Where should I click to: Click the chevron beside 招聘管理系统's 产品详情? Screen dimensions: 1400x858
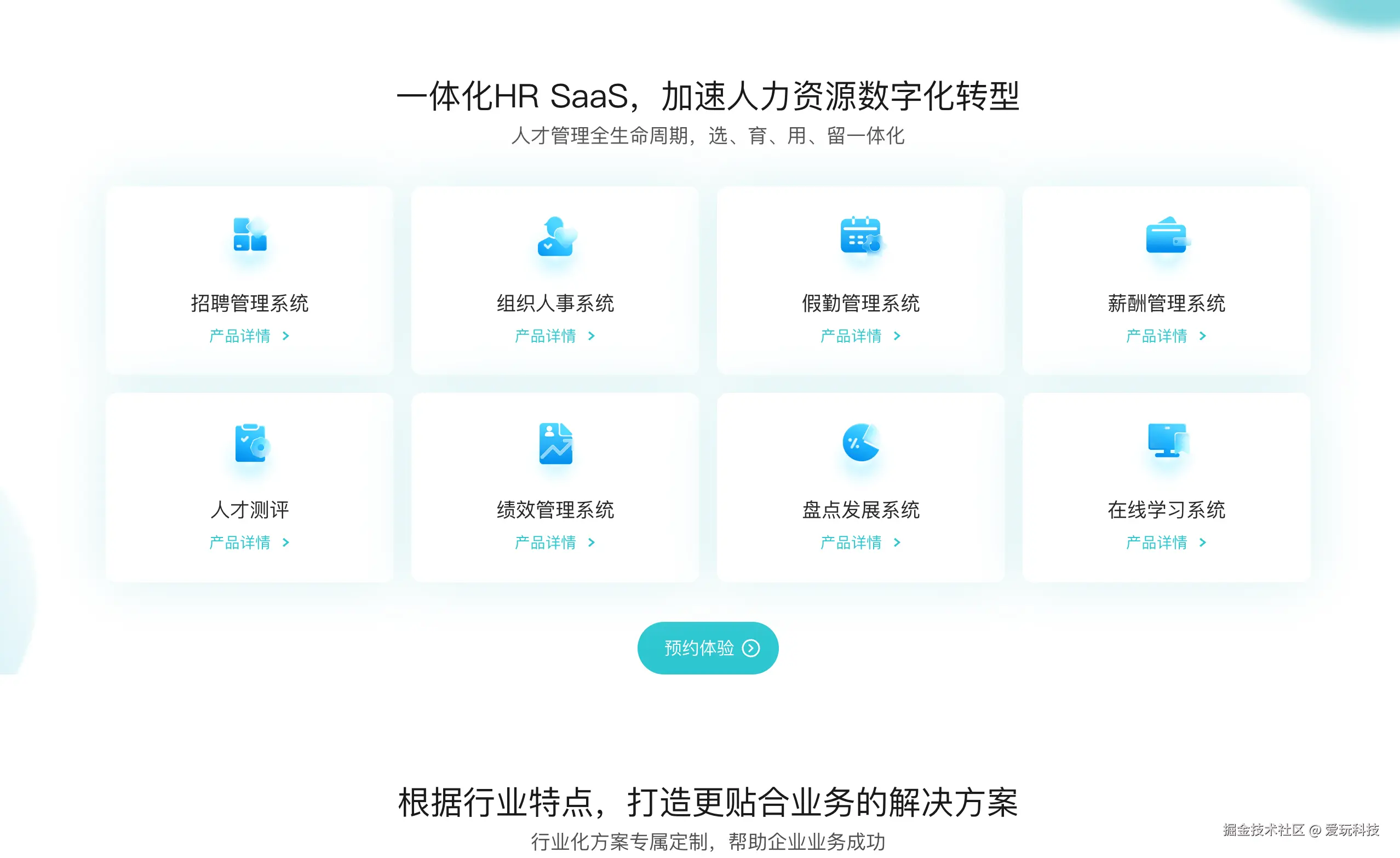[286, 336]
